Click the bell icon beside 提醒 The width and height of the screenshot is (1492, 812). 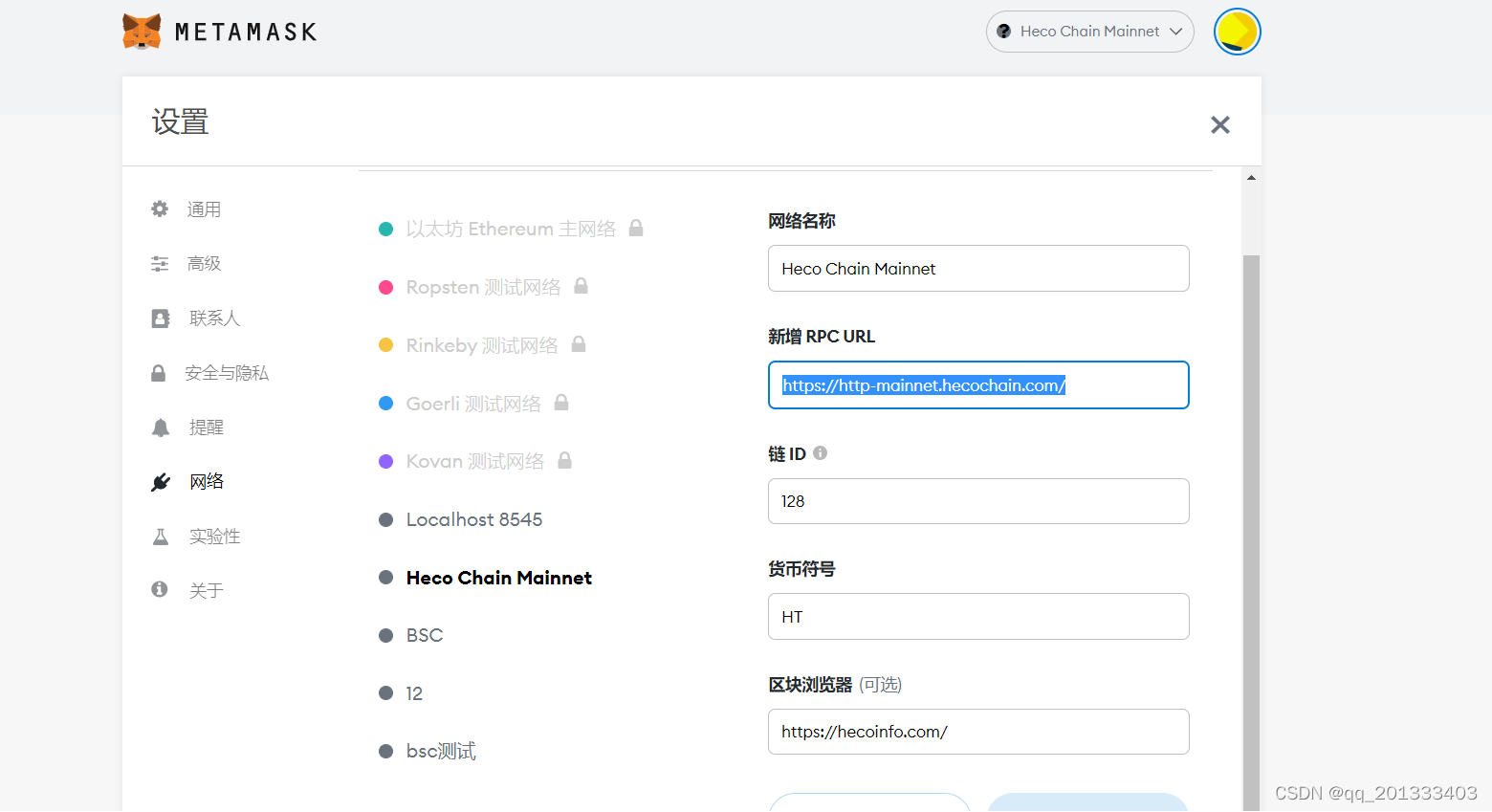click(x=160, y=428)
